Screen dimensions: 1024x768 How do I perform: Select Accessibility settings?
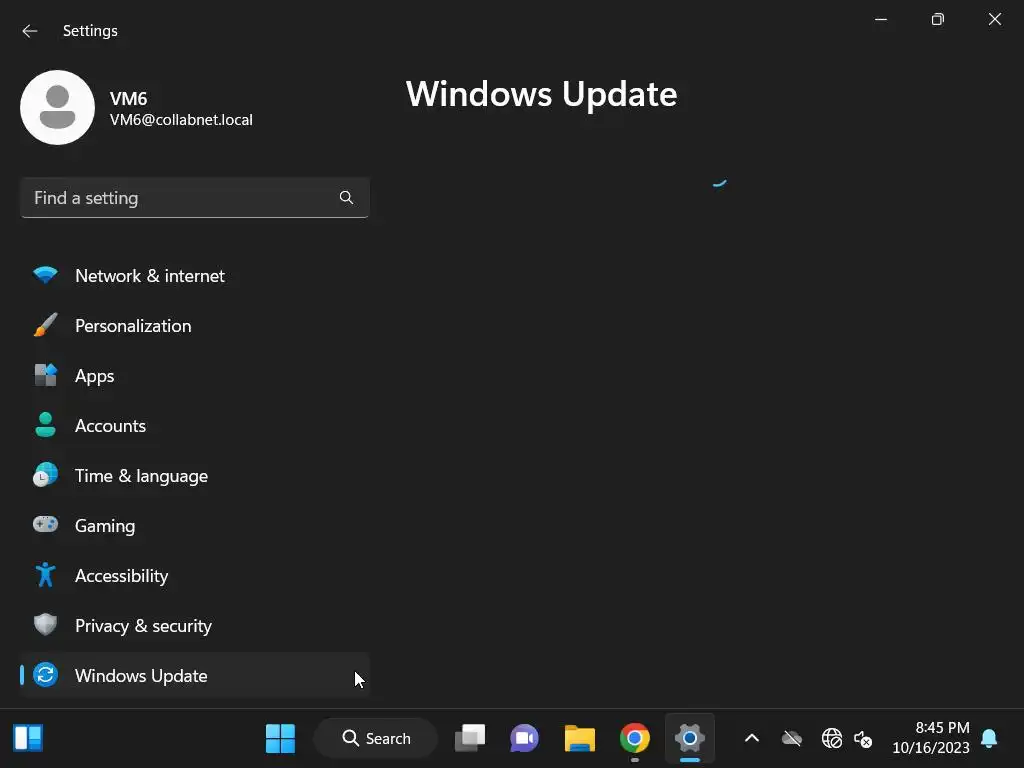coord(195,575)
